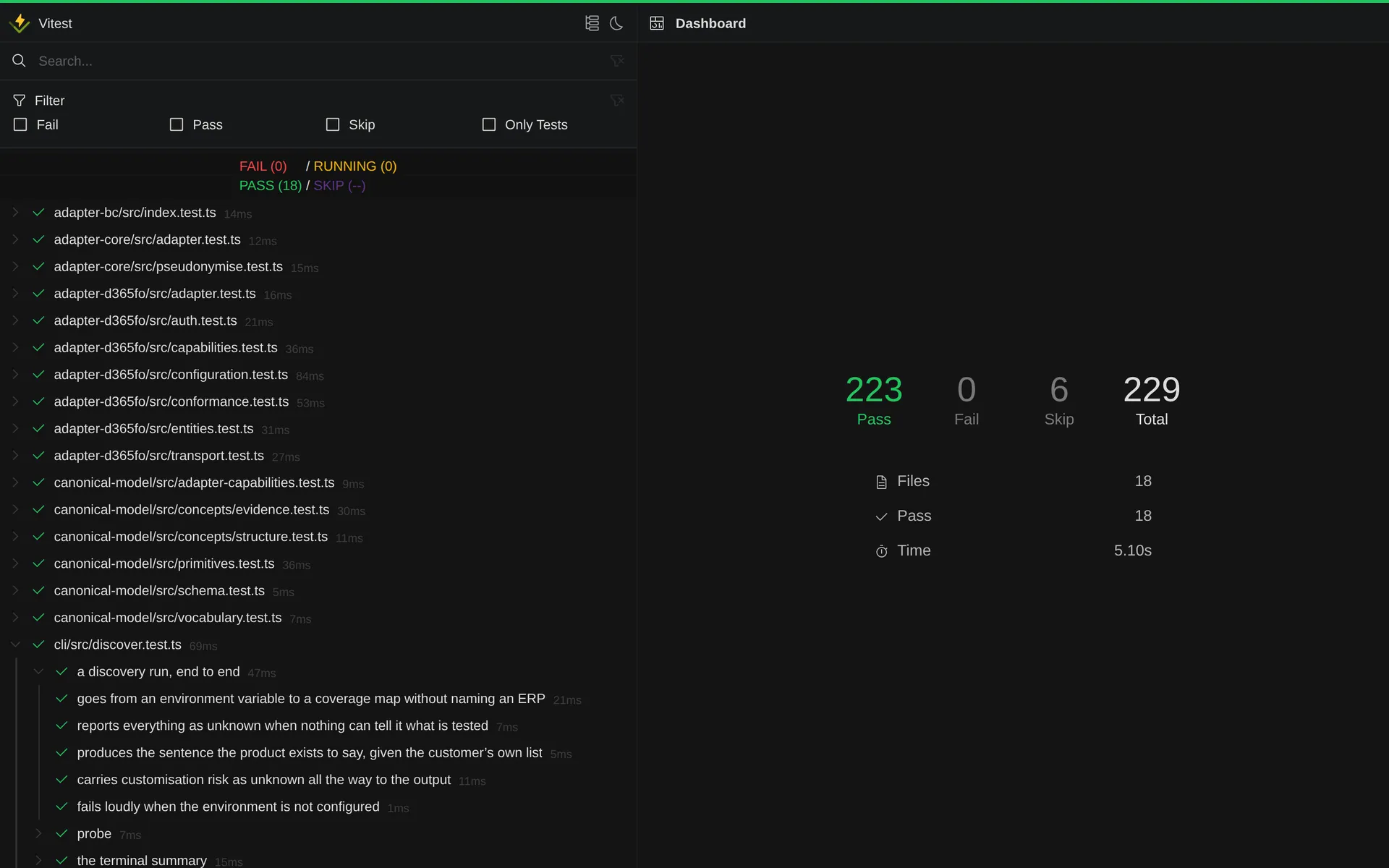Focus the Search input field
The image size is (1389, 868).
coord(318,61)
